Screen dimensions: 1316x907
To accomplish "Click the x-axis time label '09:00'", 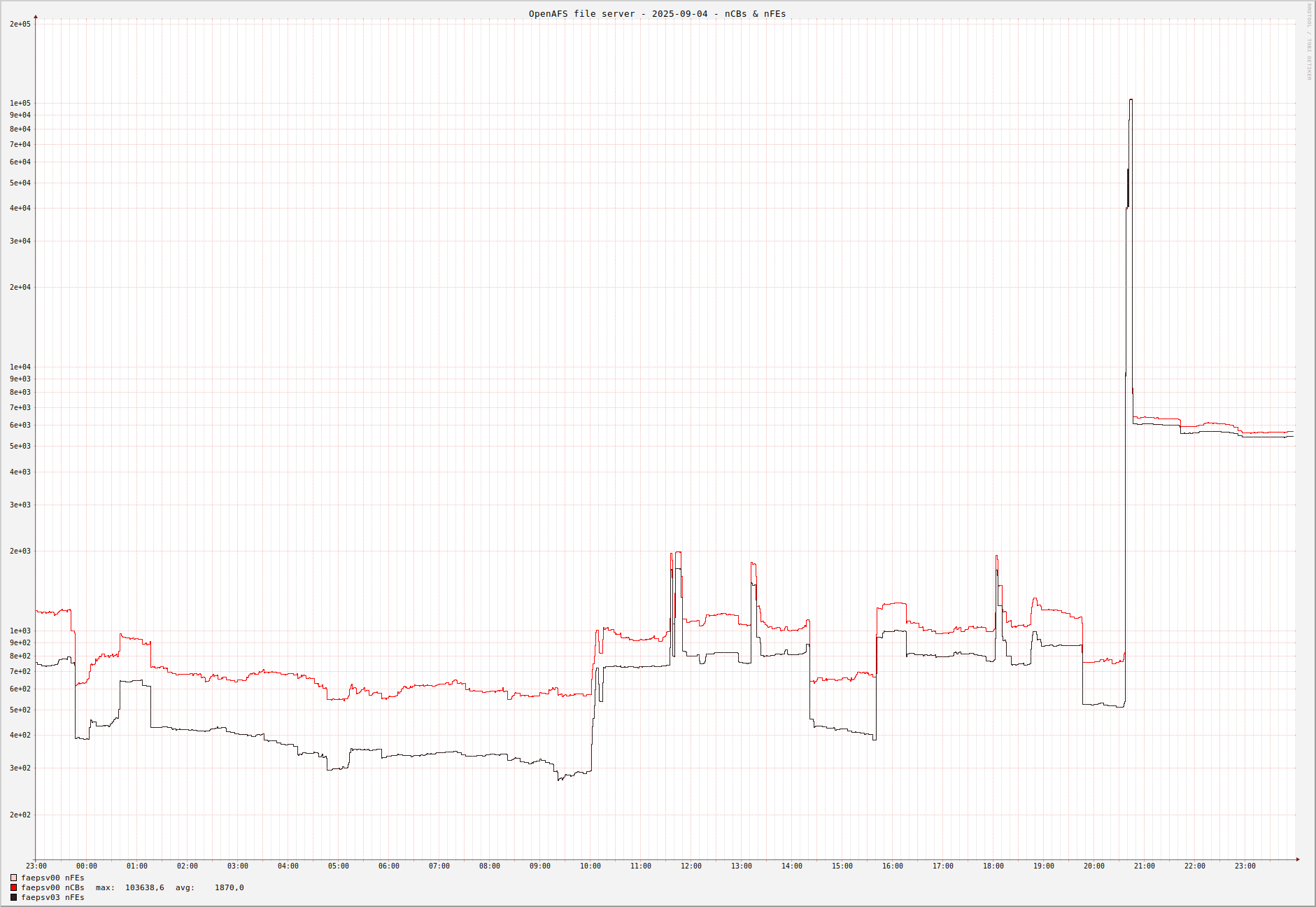I will [x=540, y=866].
